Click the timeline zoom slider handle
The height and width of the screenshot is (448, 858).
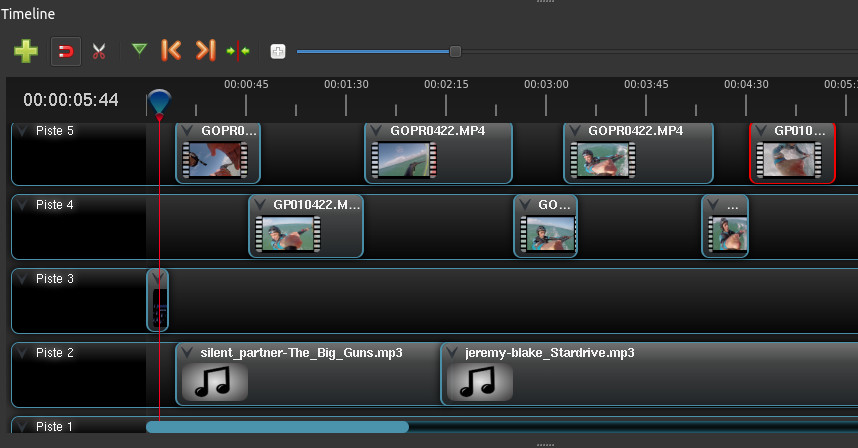click(x=455, y=51)
